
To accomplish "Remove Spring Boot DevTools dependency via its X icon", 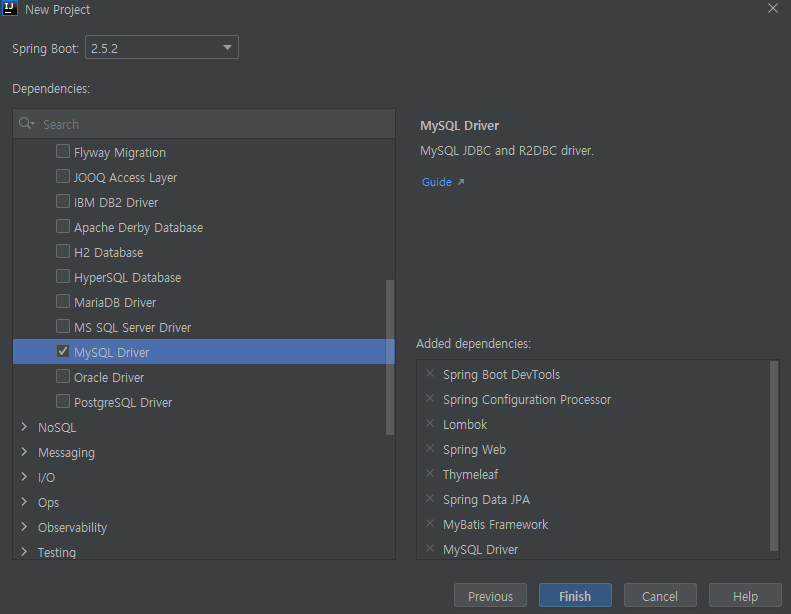I will 430,374.
